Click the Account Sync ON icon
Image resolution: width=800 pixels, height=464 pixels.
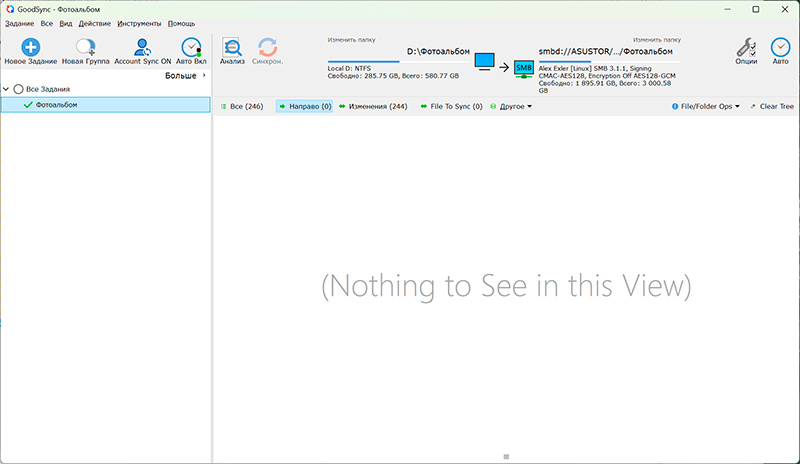(143, 47)
